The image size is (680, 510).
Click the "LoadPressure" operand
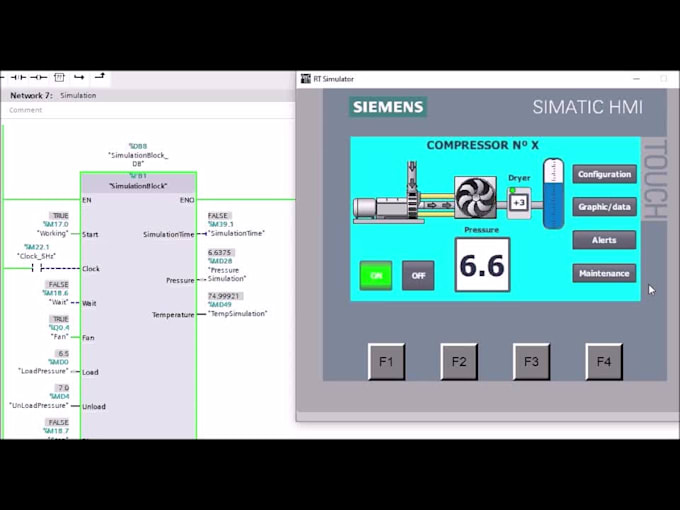coord(43,371)
